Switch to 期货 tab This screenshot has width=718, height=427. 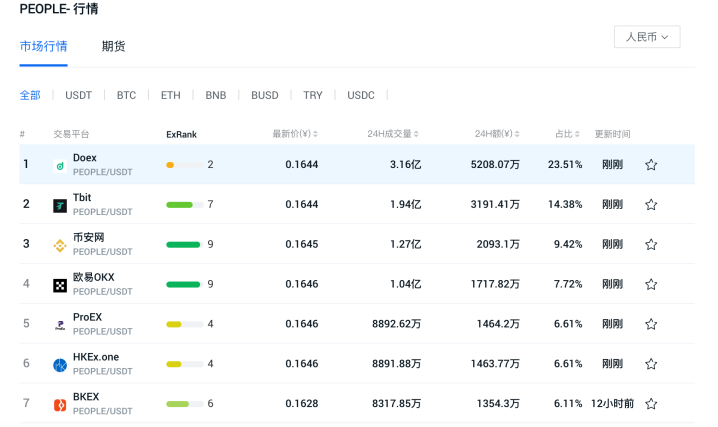pyautogui.click(x=114, y=46)
